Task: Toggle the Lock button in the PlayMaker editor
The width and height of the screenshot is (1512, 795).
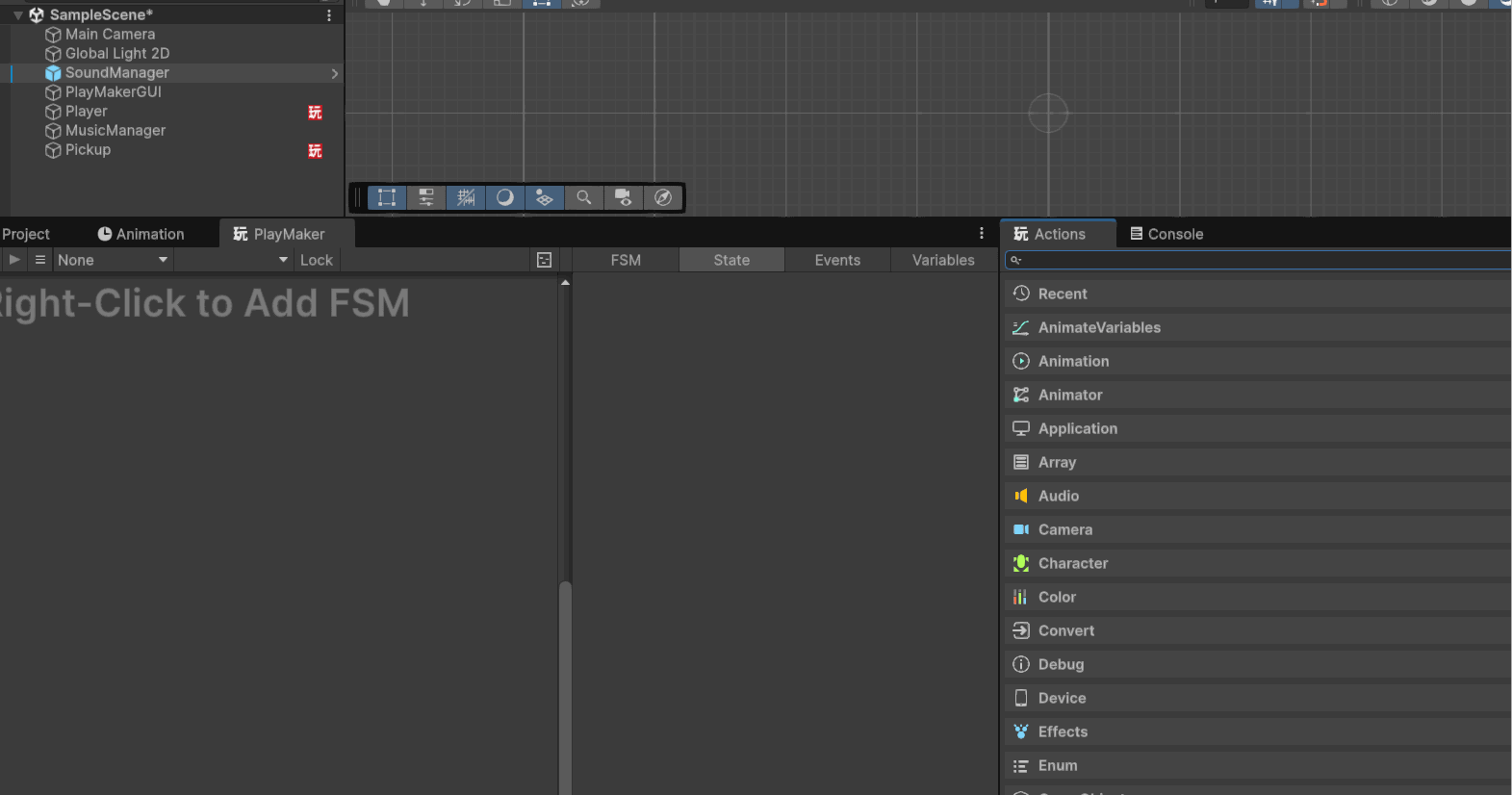Action: (316, 260)
